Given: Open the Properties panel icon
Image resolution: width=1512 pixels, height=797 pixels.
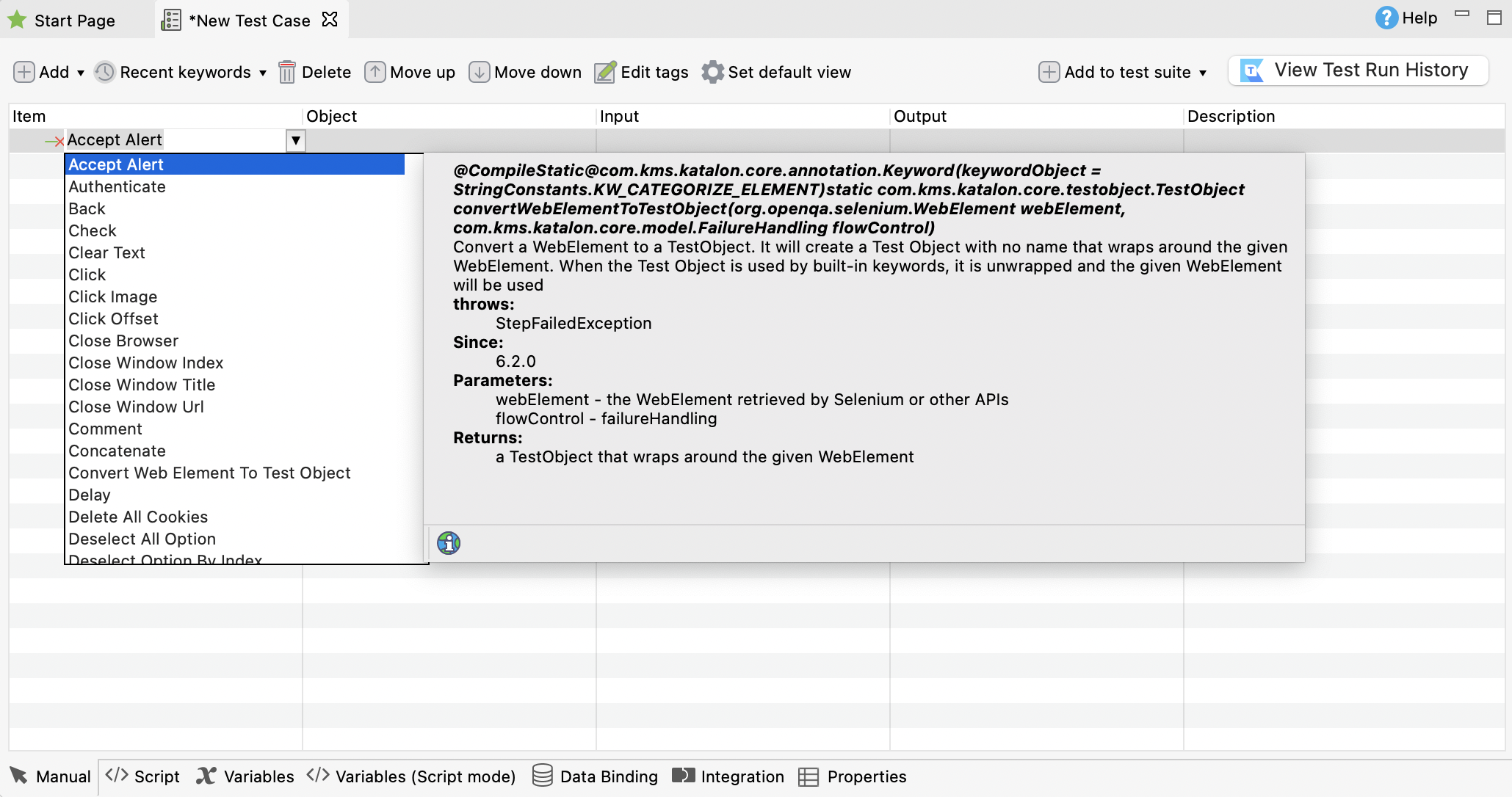Looking at the screenshot, I should [x=809, y=776].
